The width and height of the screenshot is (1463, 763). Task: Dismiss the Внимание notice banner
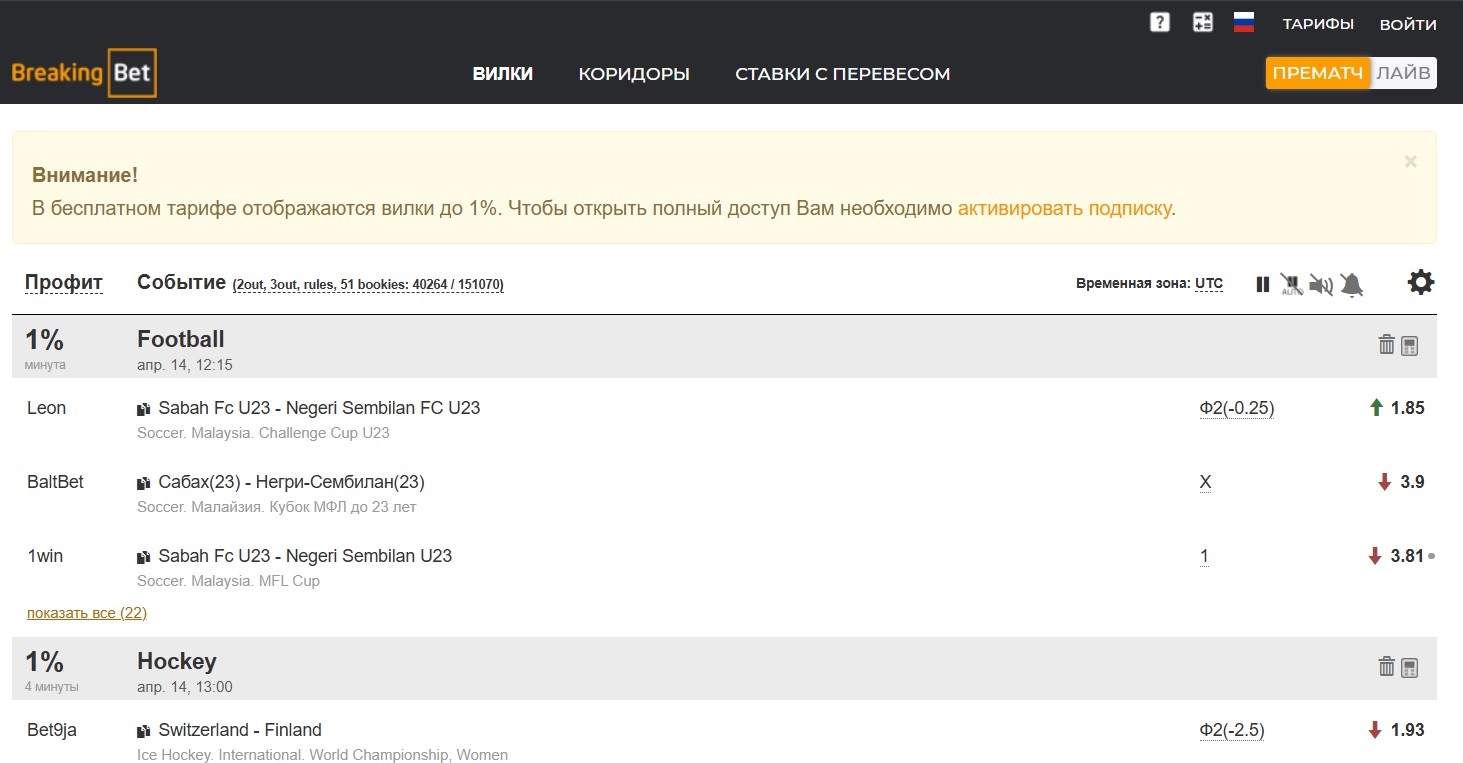1410,161
